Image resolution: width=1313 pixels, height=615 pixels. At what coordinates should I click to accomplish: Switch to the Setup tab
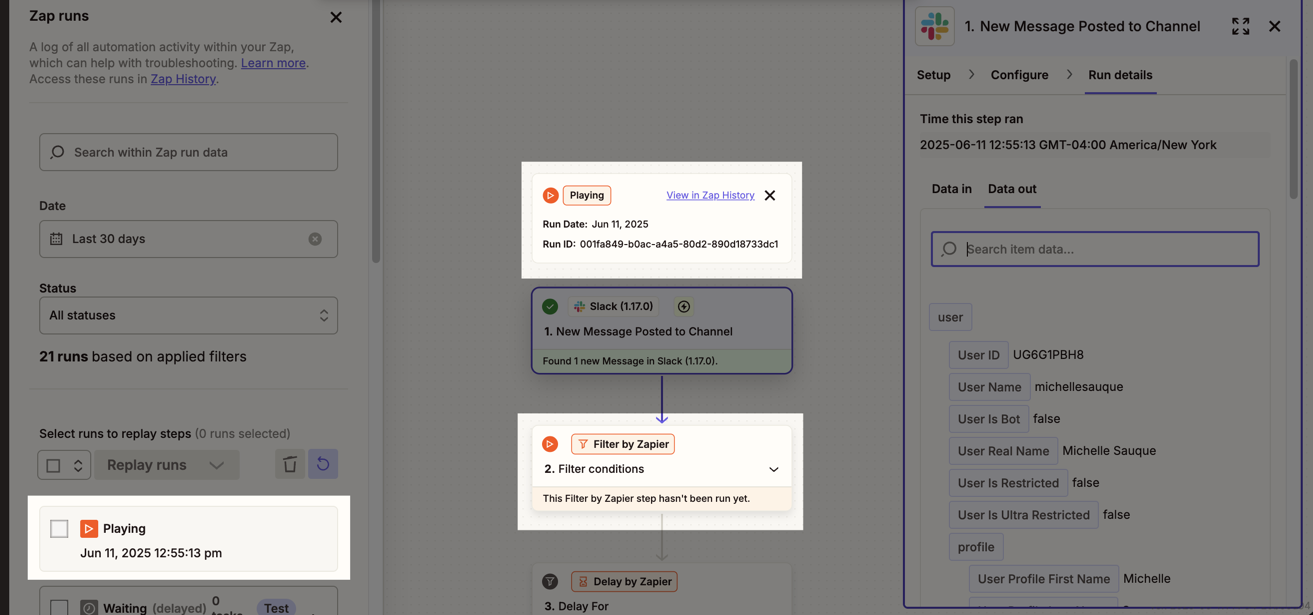coord(934,75)
